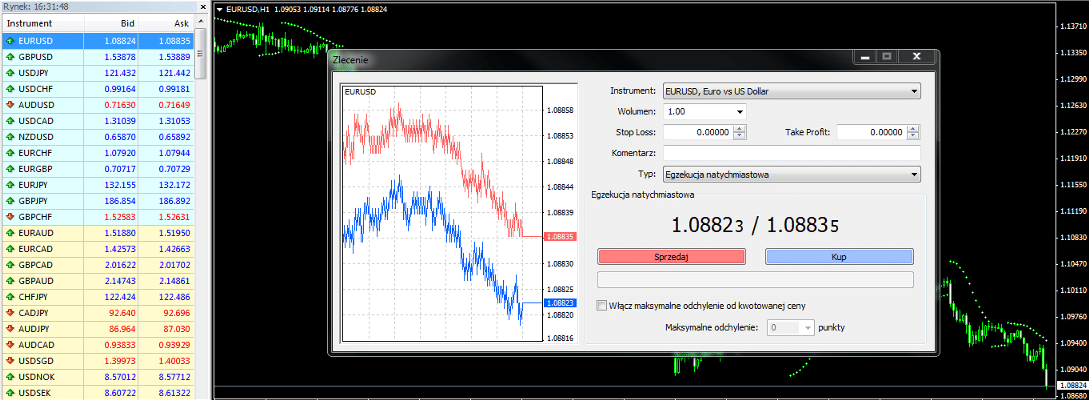Viewport: 1089px width, 400px height.
Task: Click the arrow icon next to EURAUD
Action: [x=10, y=233]
